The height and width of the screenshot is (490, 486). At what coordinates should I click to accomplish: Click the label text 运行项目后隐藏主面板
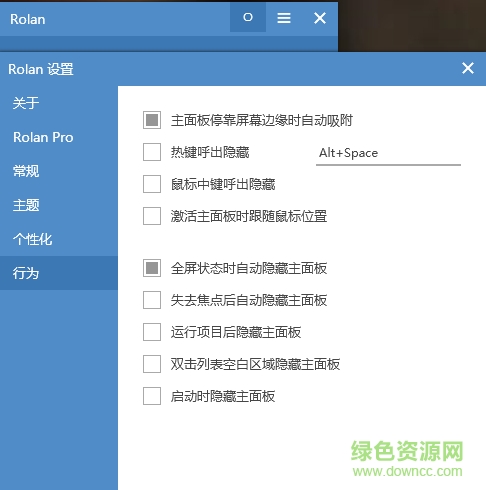point(236,332)
